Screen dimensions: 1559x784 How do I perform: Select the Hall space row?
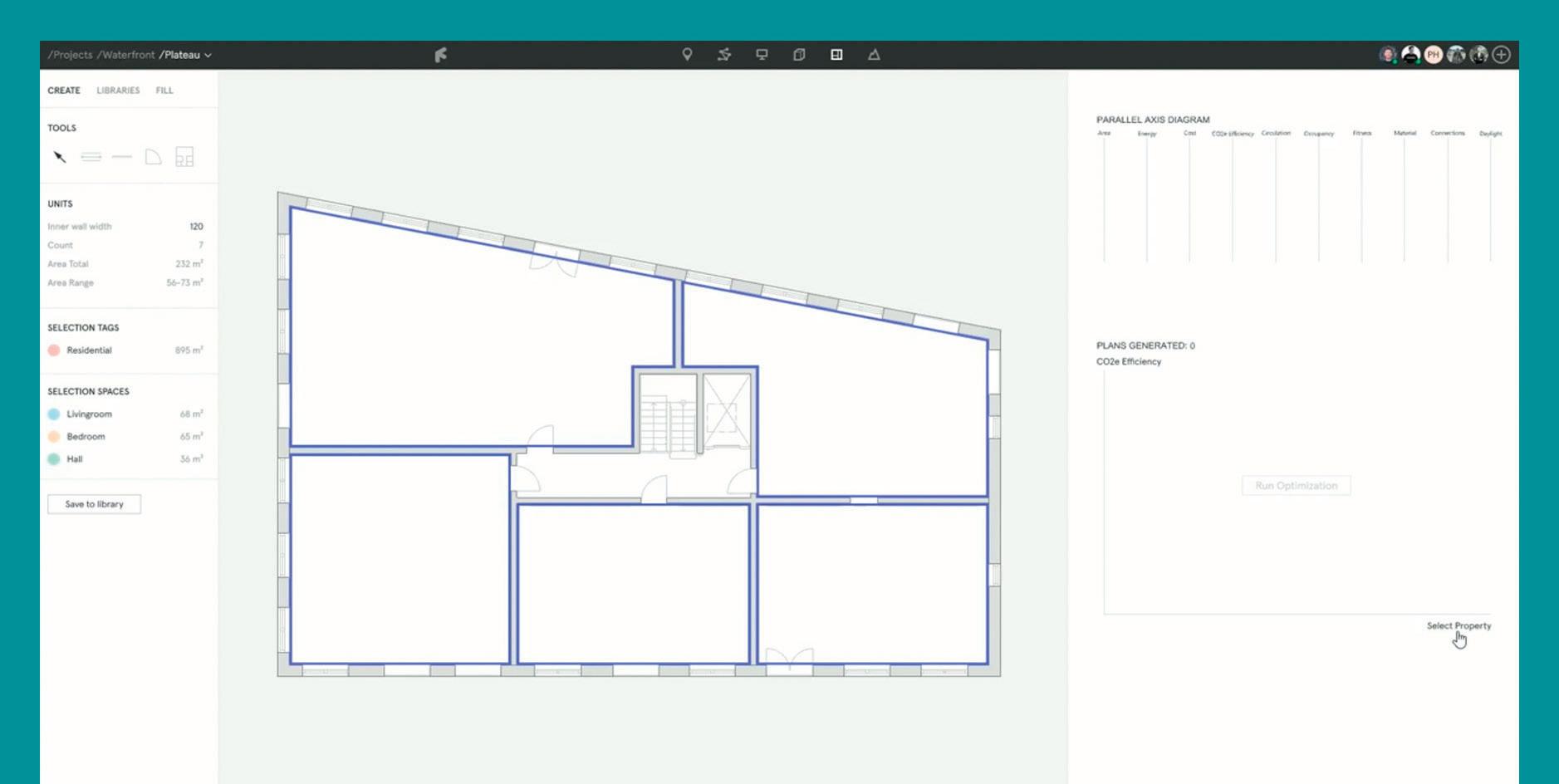pyautogui.click(x=125, y=458)
